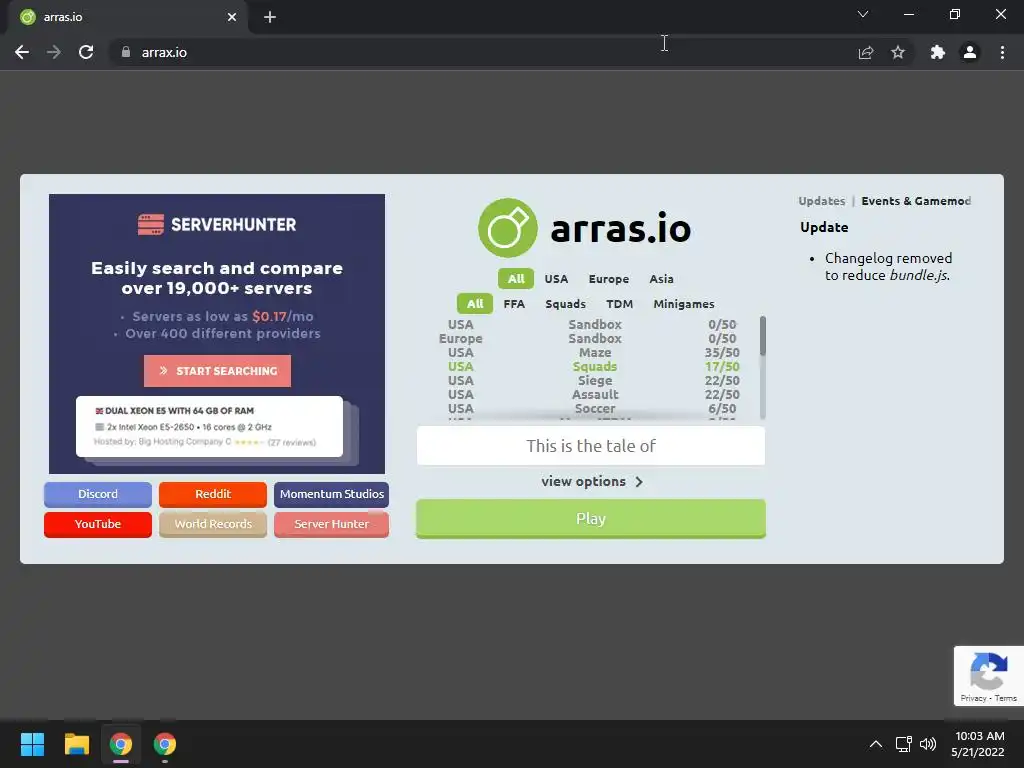Open the Chrome profile icon
1024x768 pixels.
click(970, 52)
